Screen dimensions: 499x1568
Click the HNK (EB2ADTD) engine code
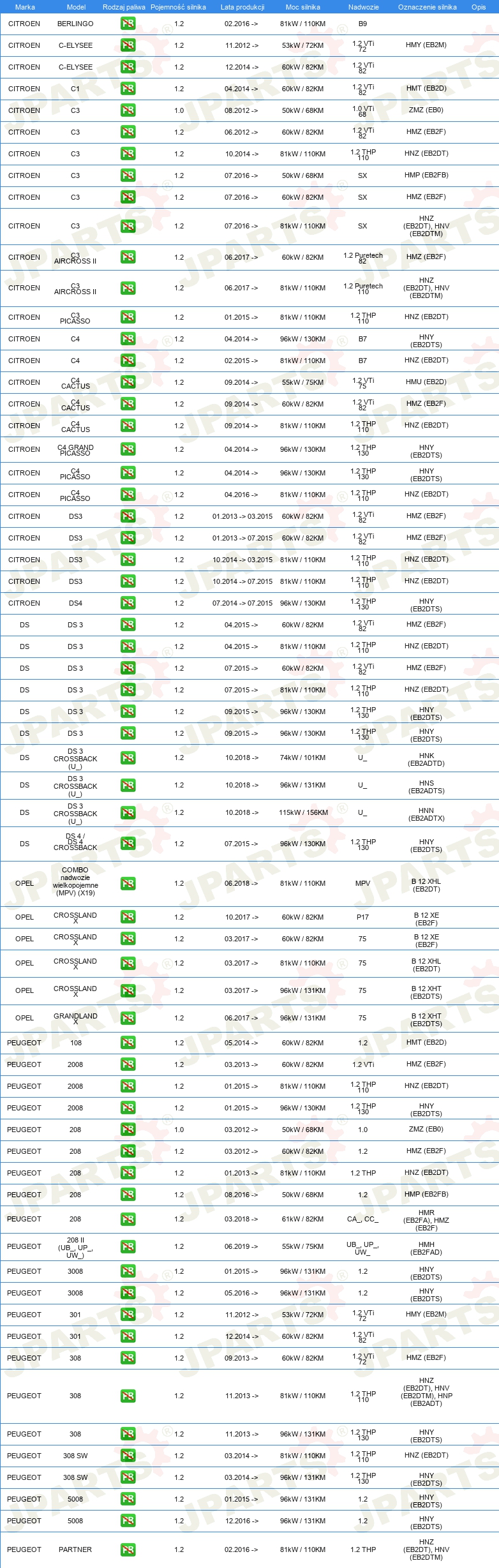(x=426, y=759)
